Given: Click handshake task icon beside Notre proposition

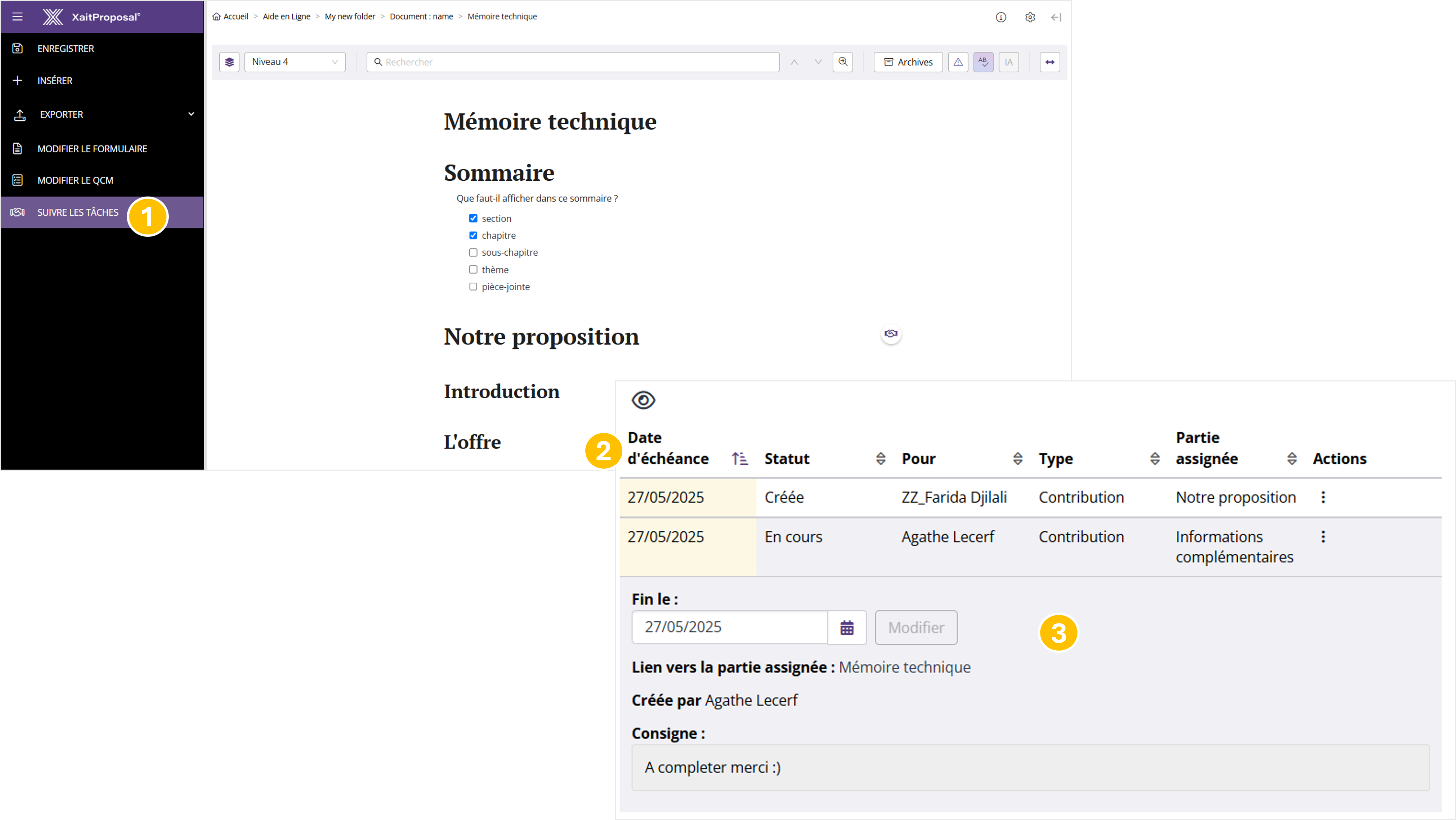Looking at the screenshot, I should pos(891,334).
